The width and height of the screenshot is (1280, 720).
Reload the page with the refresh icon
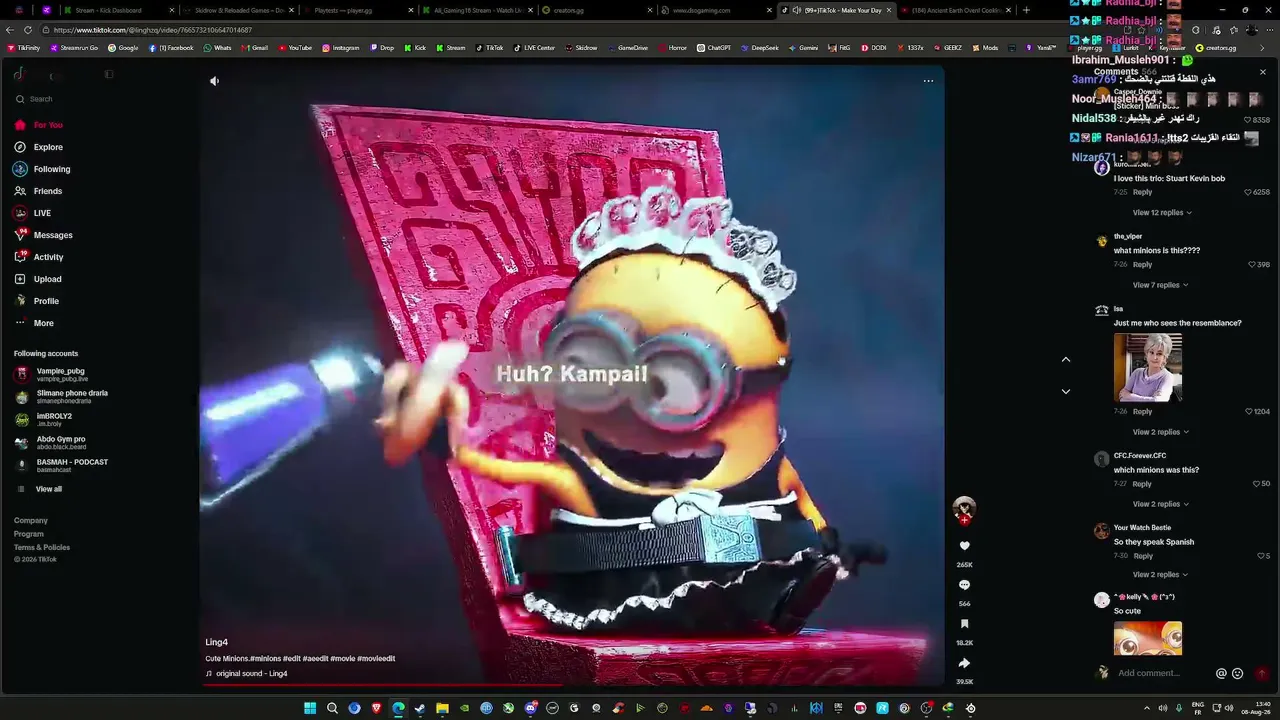28,30
